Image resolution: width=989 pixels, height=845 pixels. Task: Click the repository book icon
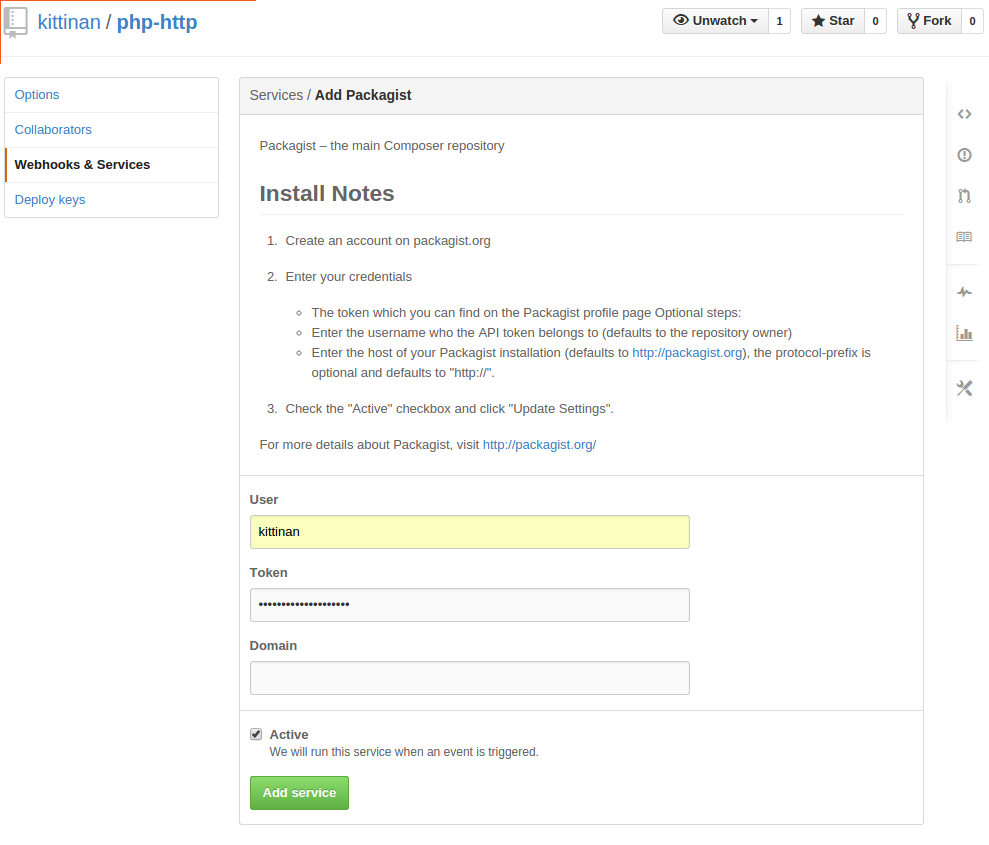pos(16,22)
